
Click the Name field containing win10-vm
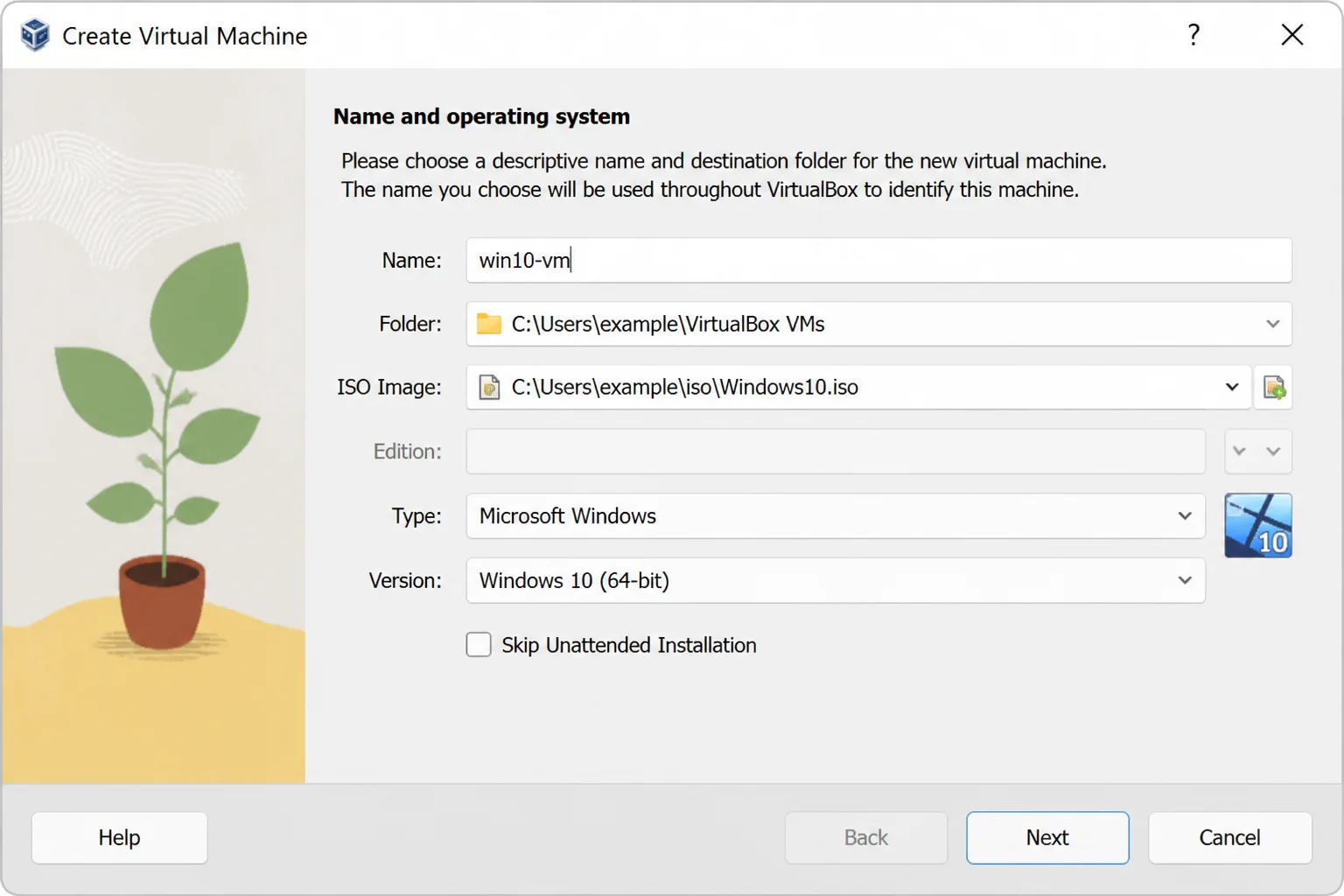(878, 260)
